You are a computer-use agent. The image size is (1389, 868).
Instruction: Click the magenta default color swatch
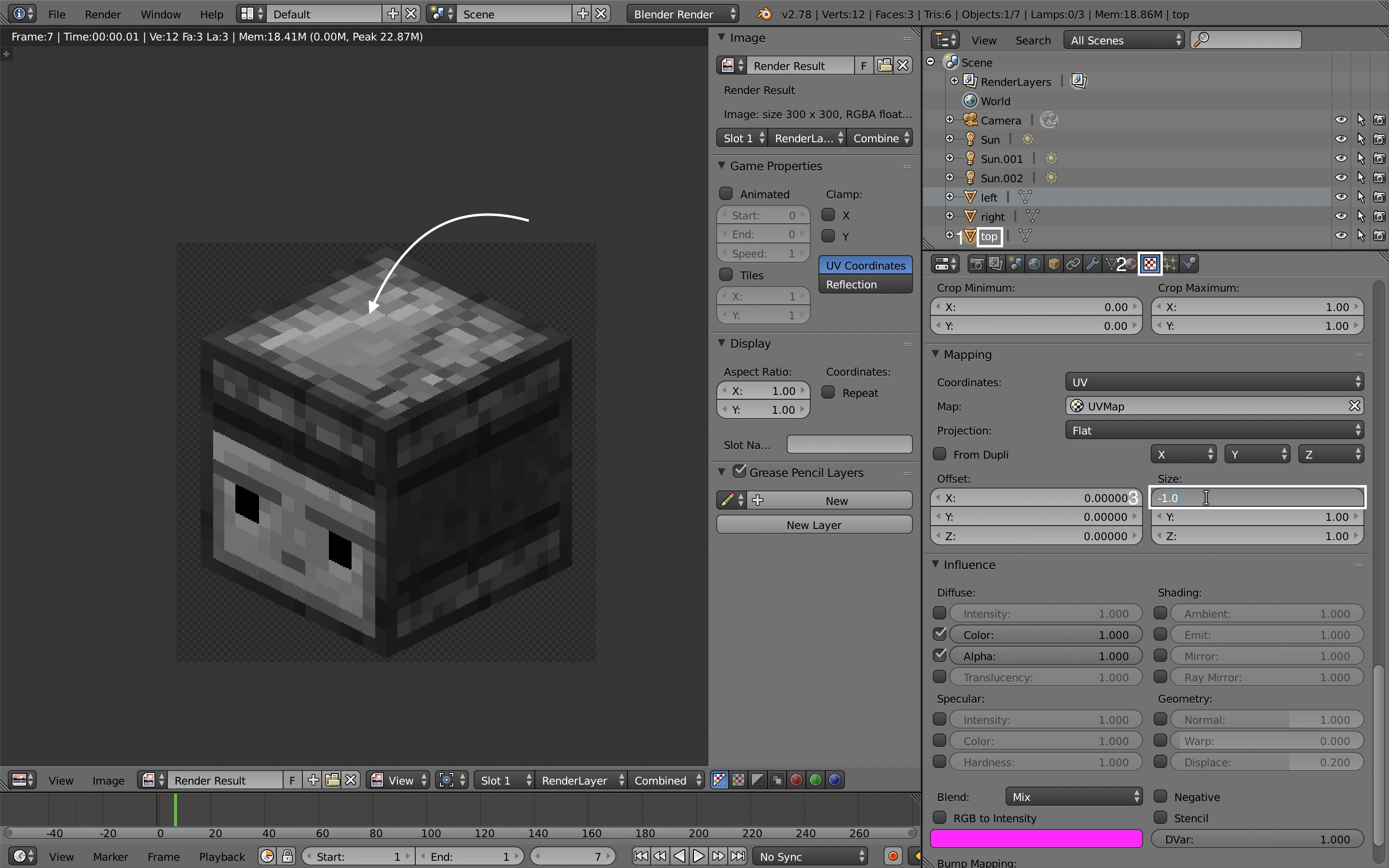1035,839
